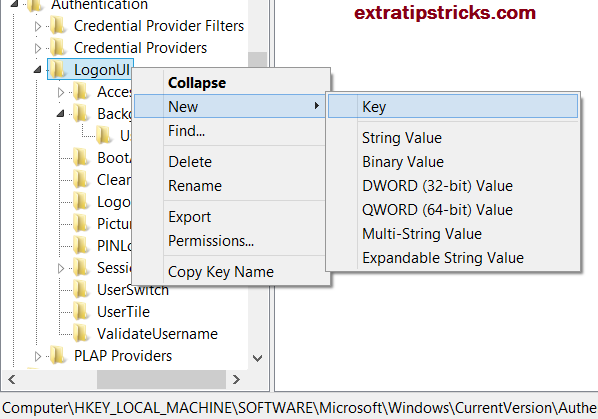Click horizontal scrollbar right arrow

pos(236,379)
